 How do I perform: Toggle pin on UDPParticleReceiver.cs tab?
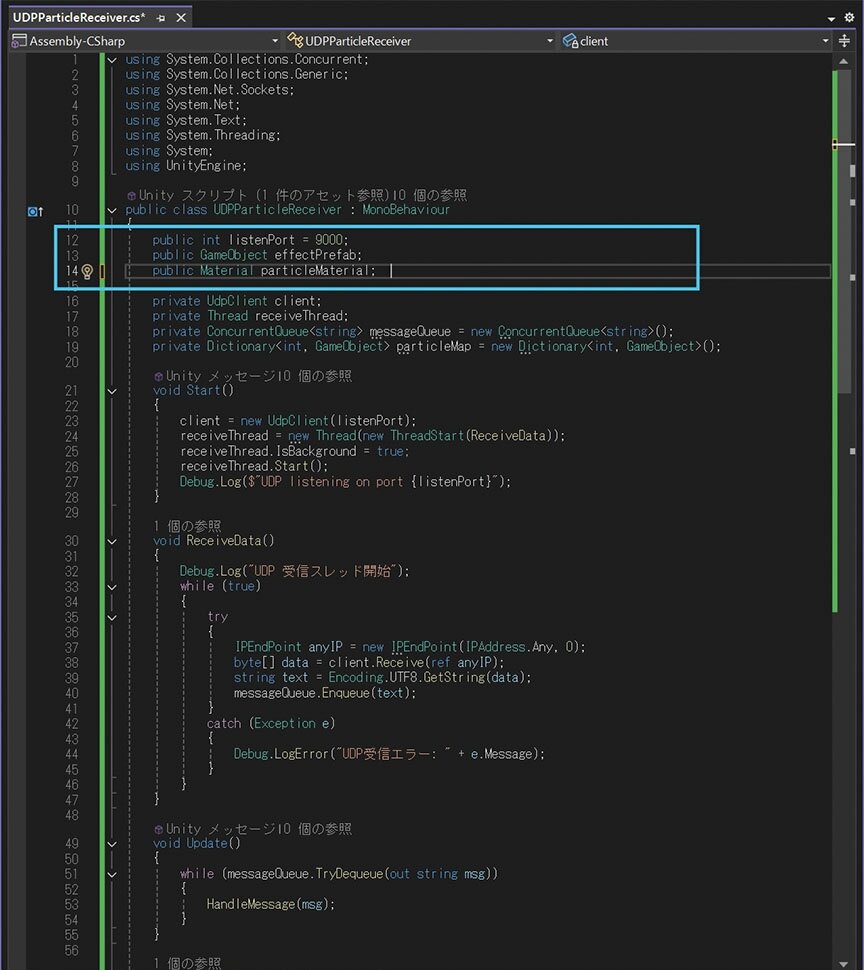click(x=161, y=18)
